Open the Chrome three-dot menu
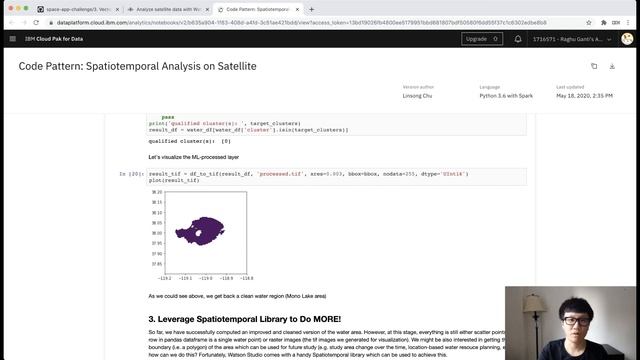 (x=628, y=22)
